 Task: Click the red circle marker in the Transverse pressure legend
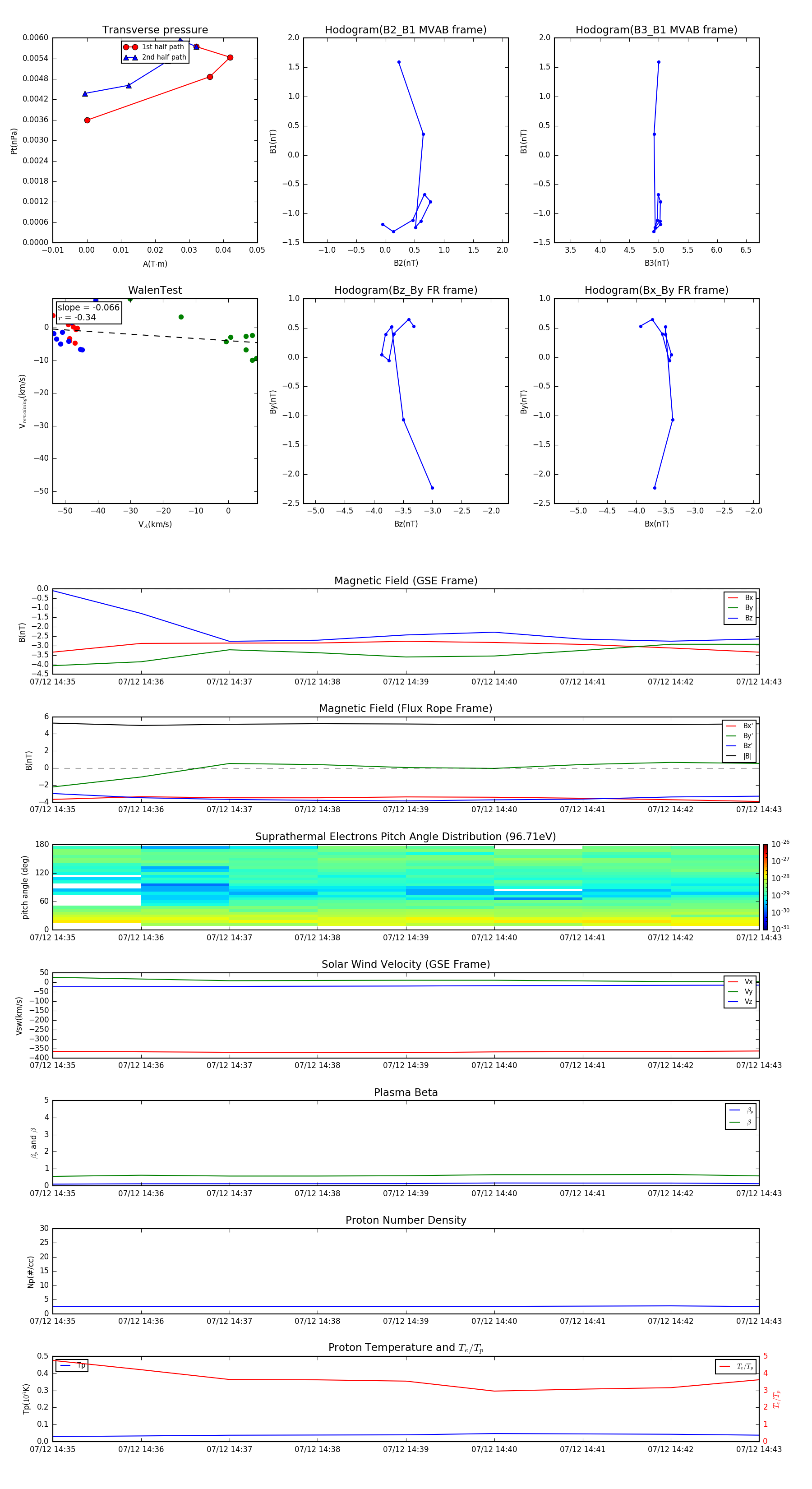130,47
